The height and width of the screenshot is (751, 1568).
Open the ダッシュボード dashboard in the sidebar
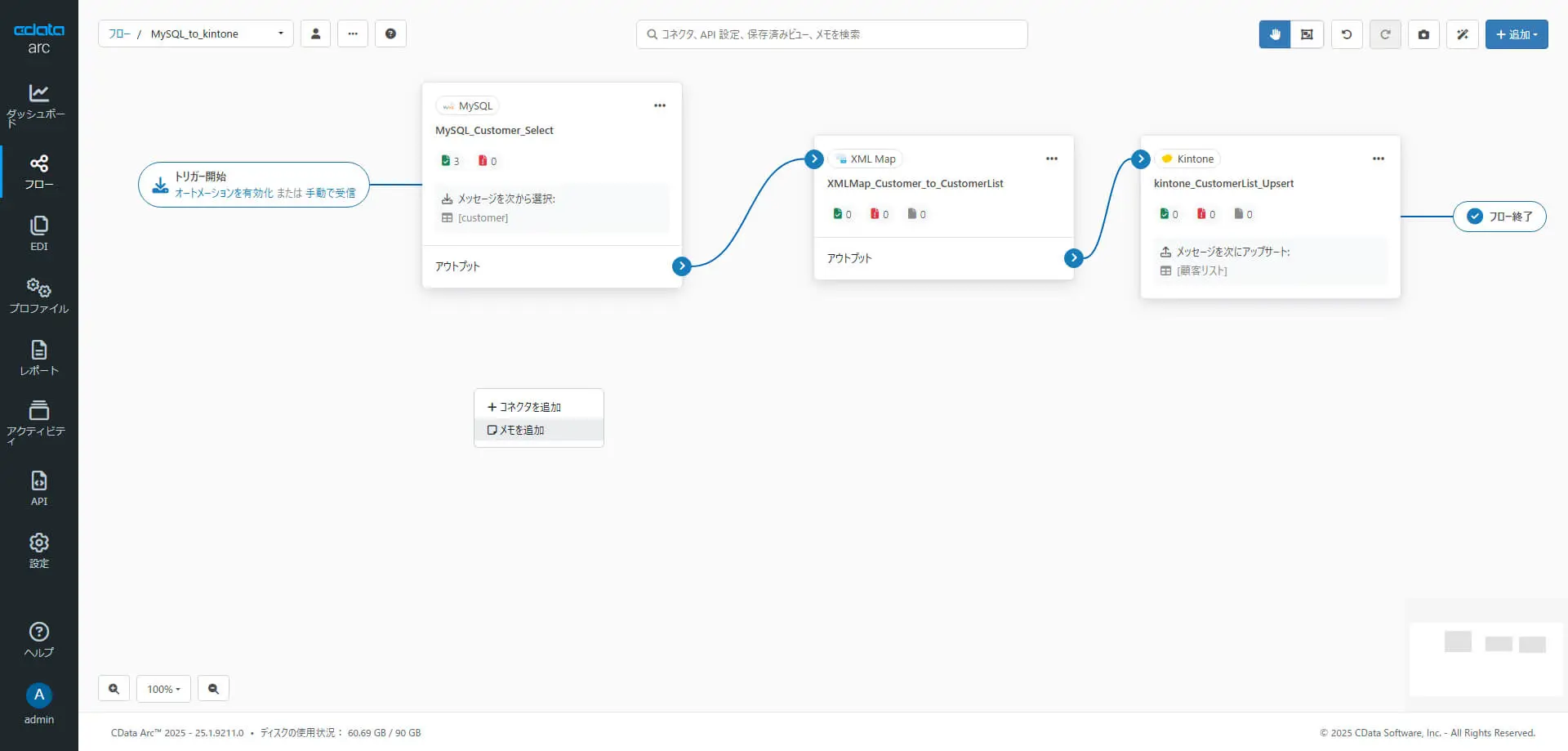pyautogui.click(x=38, y=105)
